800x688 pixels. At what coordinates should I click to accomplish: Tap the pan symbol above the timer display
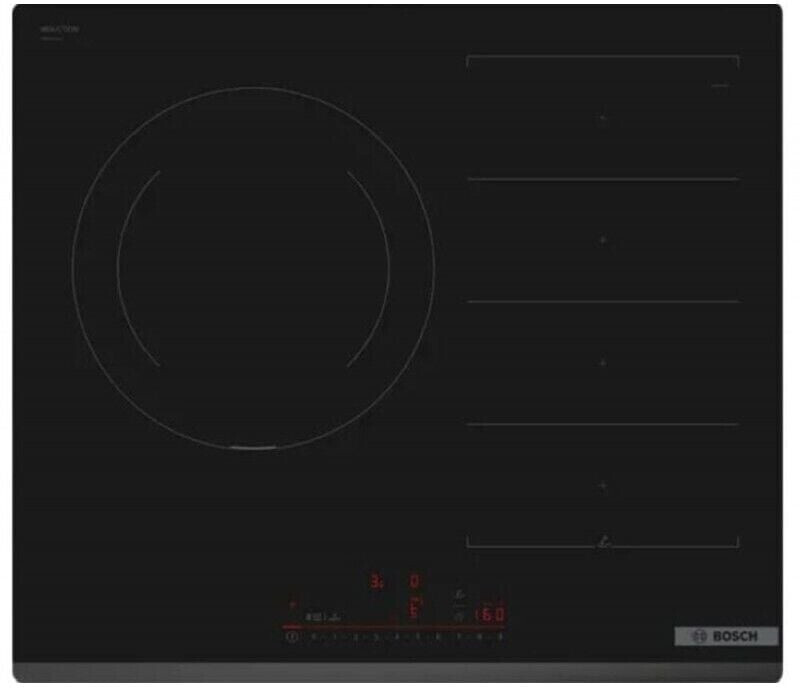click(460, 595)
